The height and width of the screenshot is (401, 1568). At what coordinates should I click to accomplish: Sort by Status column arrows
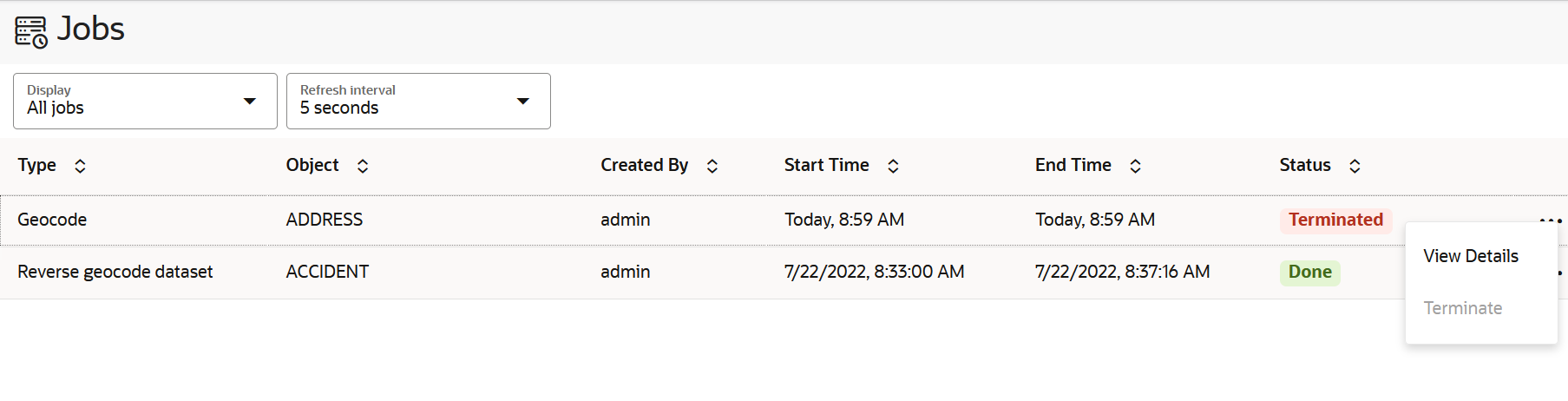click(x=1355, y=166)
